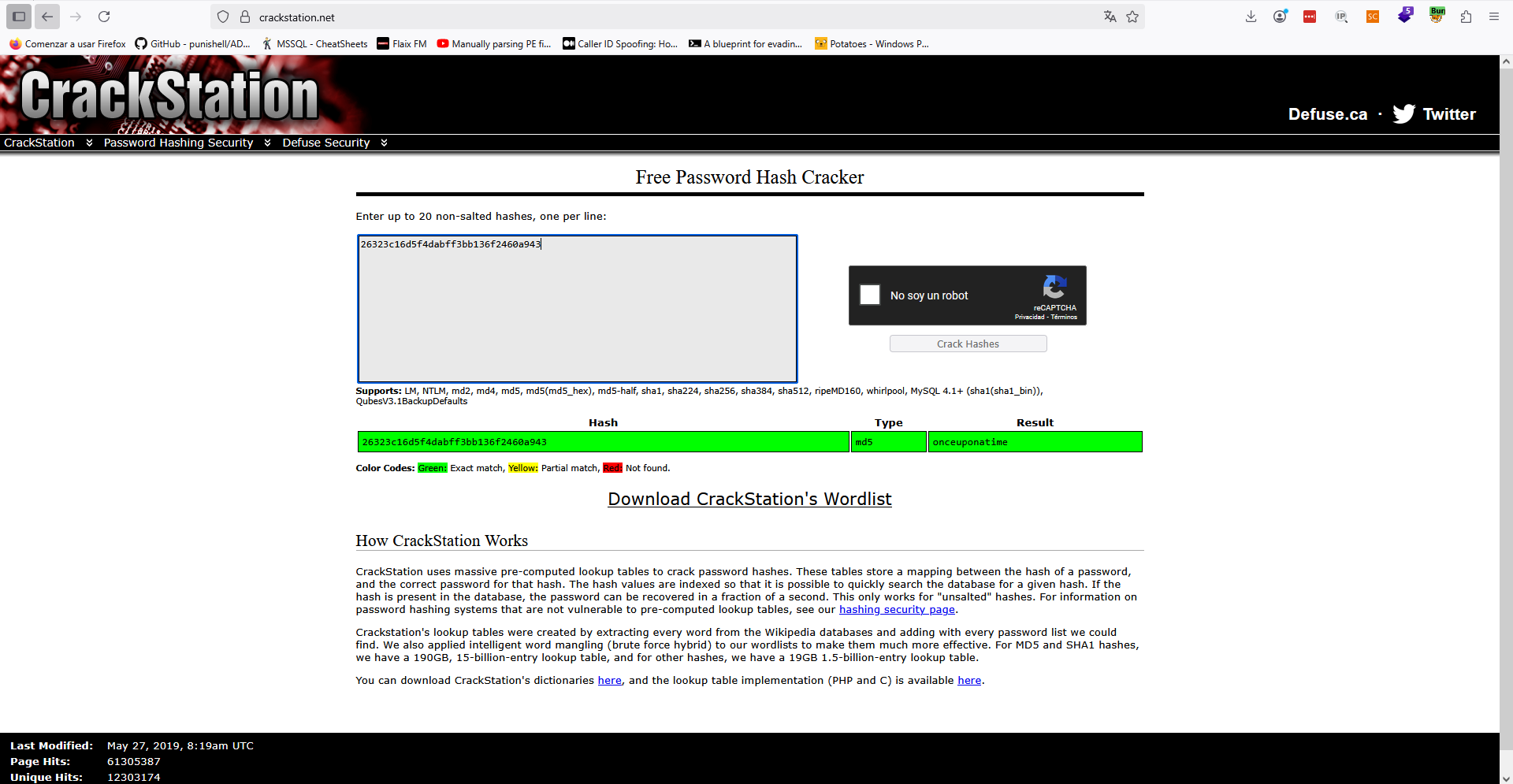Bookmark this page with the star icon

coord(1132,17)
